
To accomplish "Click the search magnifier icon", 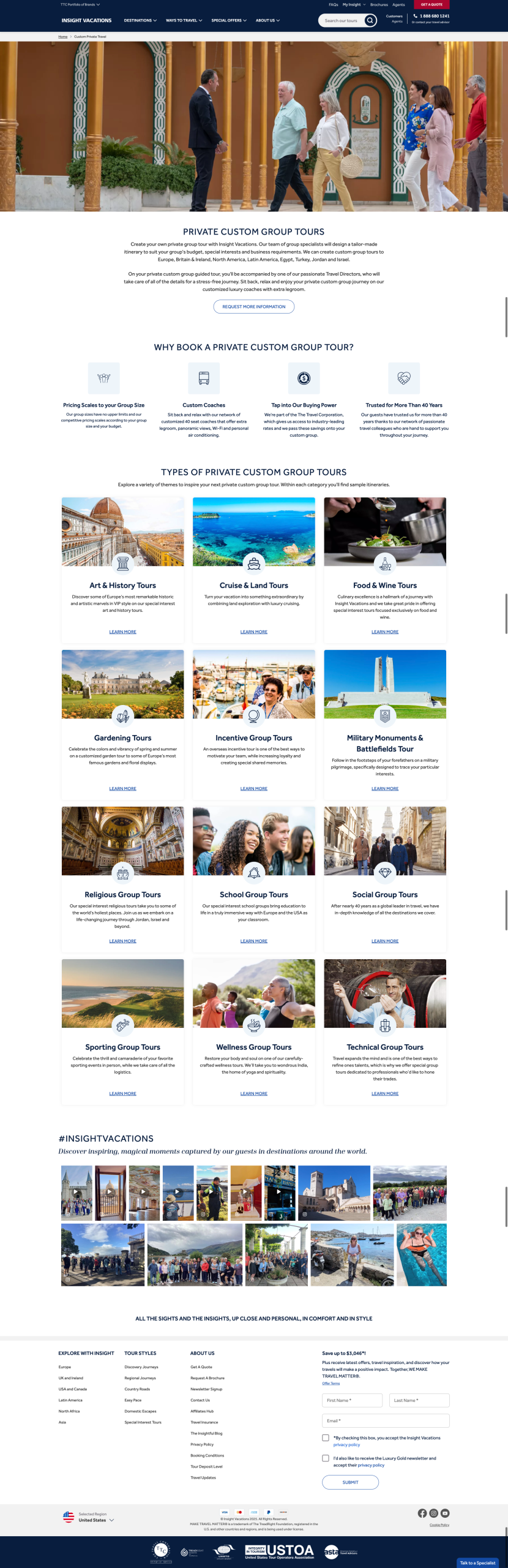I will coord(370,20).
